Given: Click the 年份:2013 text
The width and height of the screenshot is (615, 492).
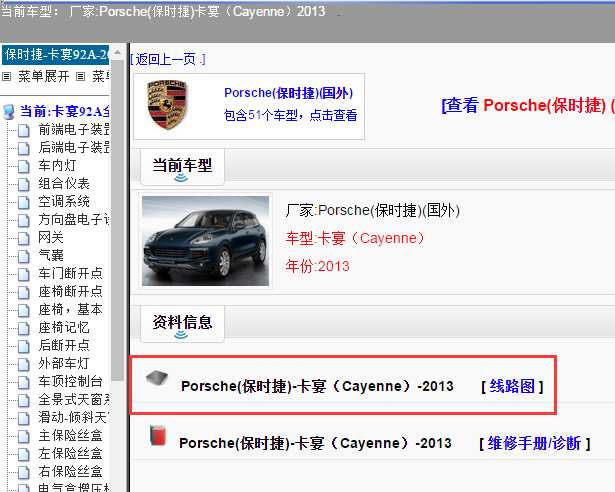Looking at the screenshot, I should click(318, 266).
